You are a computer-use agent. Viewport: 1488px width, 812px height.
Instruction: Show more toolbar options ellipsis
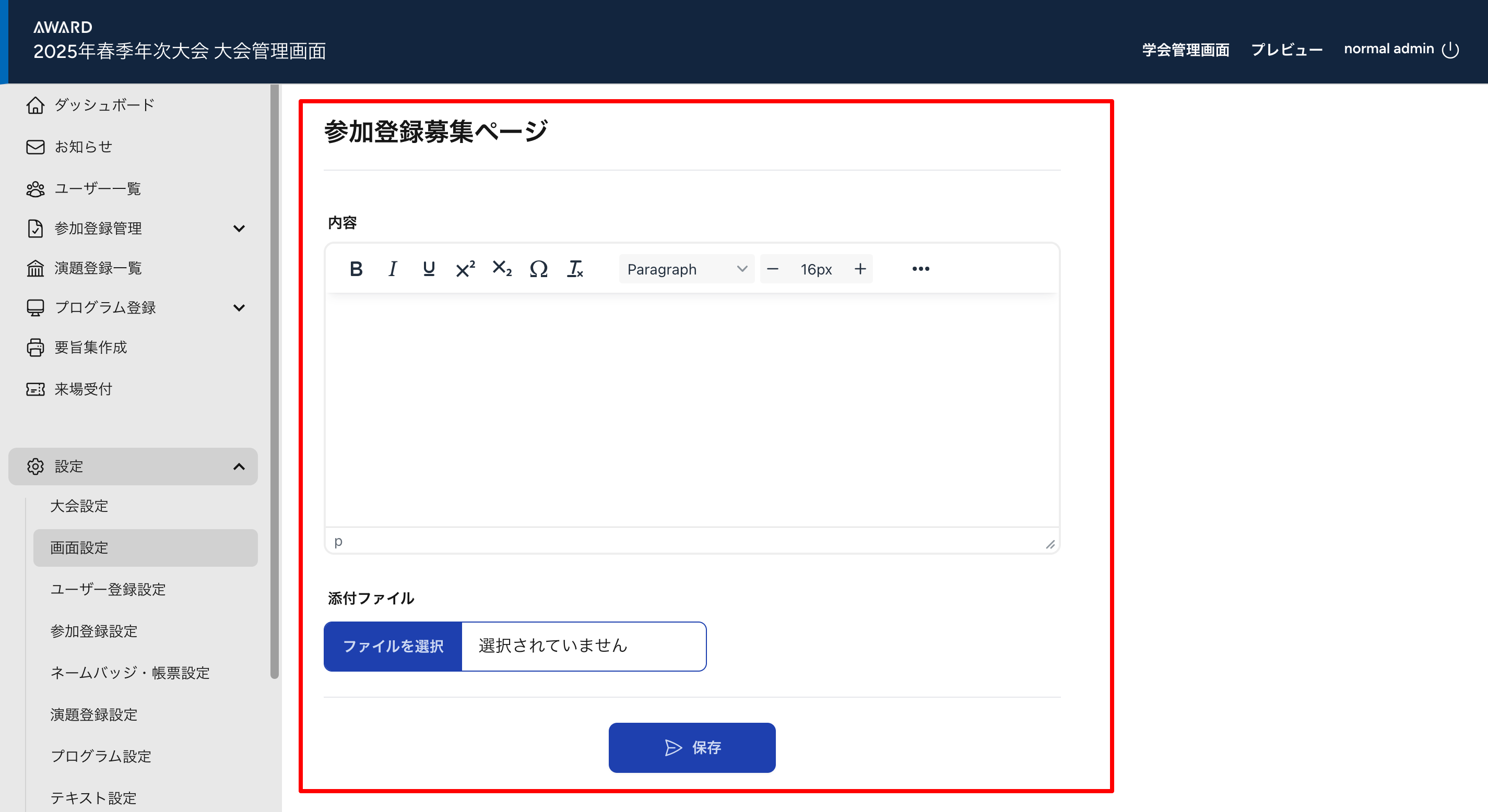(921, 269)
